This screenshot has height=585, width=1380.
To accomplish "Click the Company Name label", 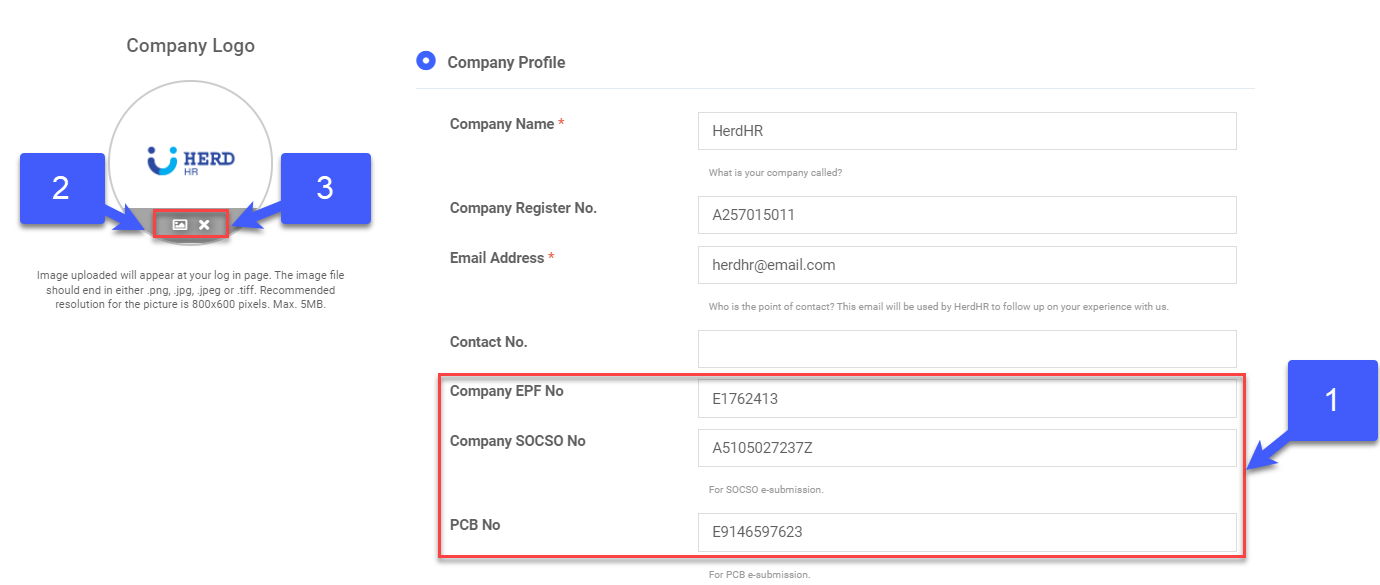I will (x=502, y=124).
